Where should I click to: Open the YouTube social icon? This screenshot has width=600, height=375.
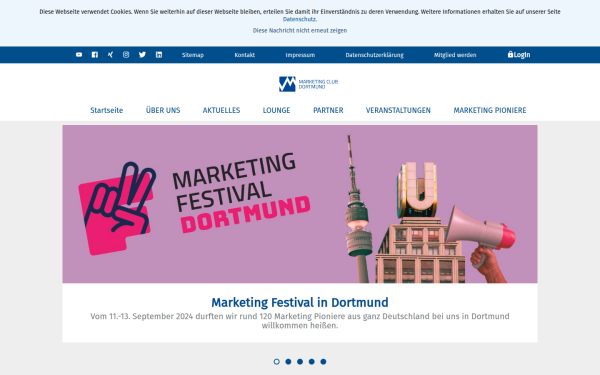79,55
